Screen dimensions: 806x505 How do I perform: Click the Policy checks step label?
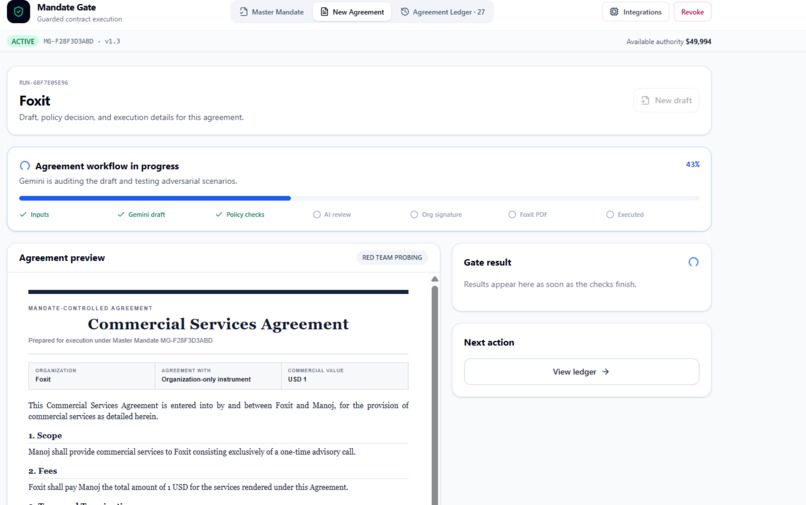point(245,214)
